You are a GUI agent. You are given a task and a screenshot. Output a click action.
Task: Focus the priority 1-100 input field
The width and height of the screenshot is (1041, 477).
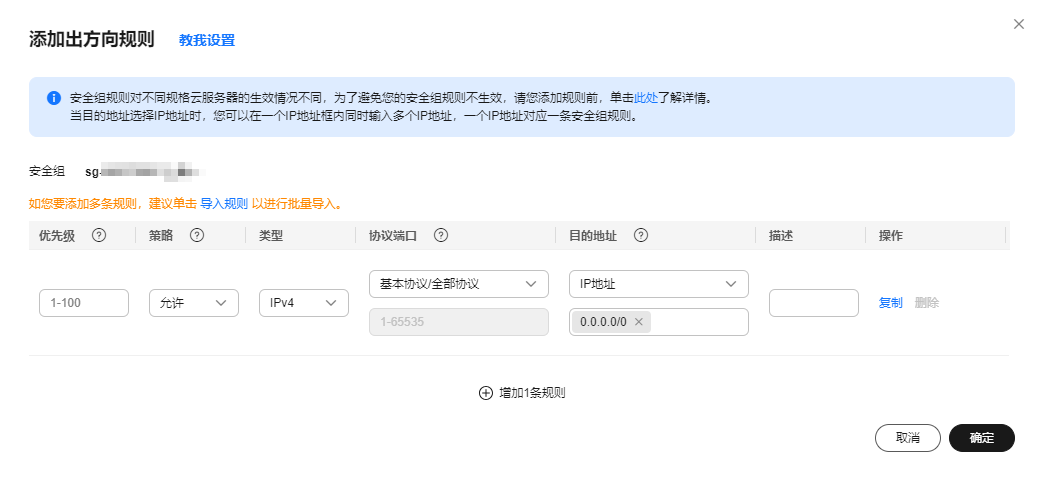84,303
